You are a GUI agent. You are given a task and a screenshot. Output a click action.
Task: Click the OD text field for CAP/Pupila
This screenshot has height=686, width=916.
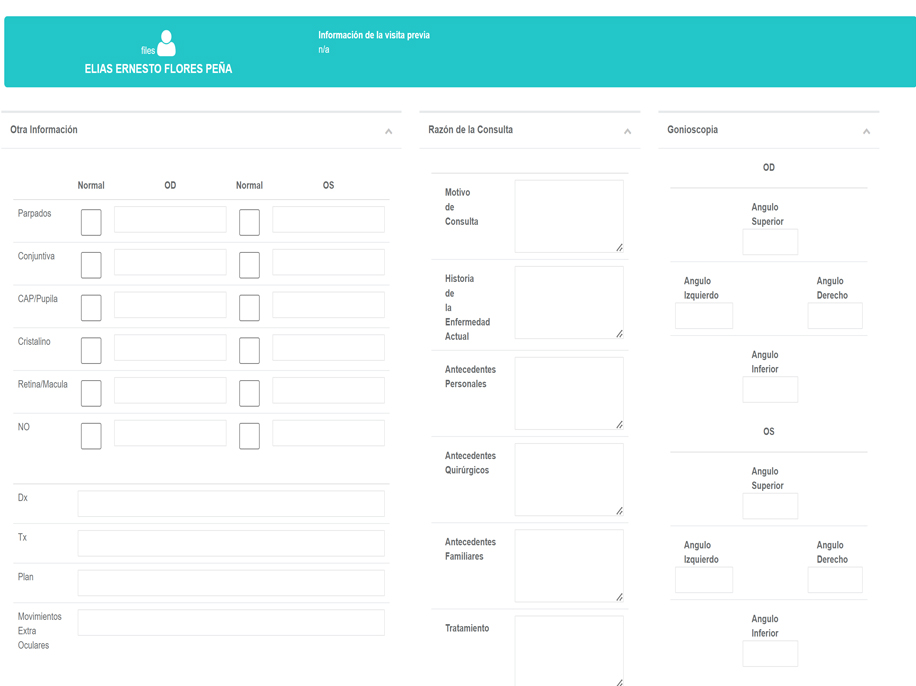(170, 305)
